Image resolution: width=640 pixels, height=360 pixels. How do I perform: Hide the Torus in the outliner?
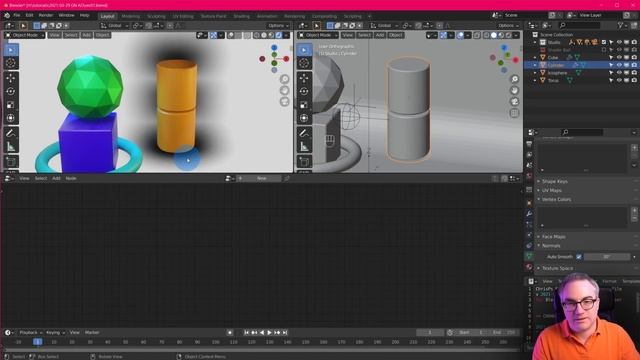(x=619, y=80)
